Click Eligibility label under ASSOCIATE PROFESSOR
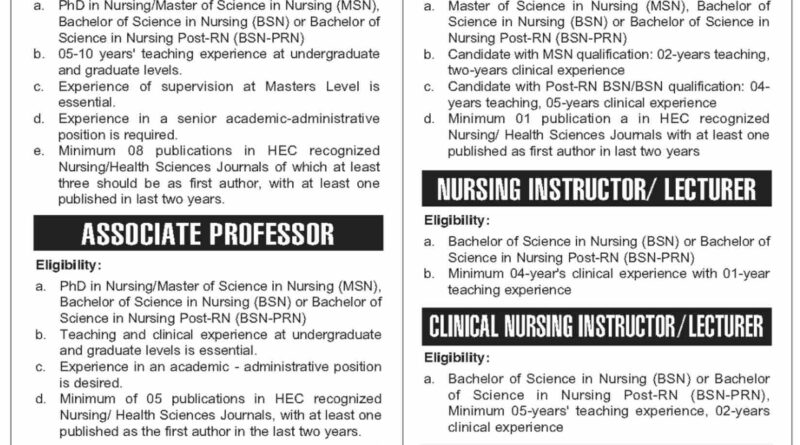This screenshot has height=445, width=800. tap(67, 265)
